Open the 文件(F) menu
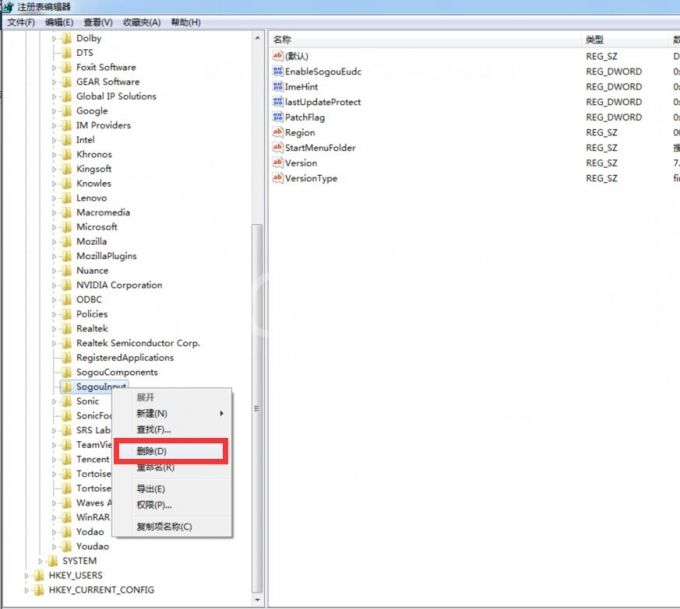Screen dimensions: 680x609 (x=21, y=22)
